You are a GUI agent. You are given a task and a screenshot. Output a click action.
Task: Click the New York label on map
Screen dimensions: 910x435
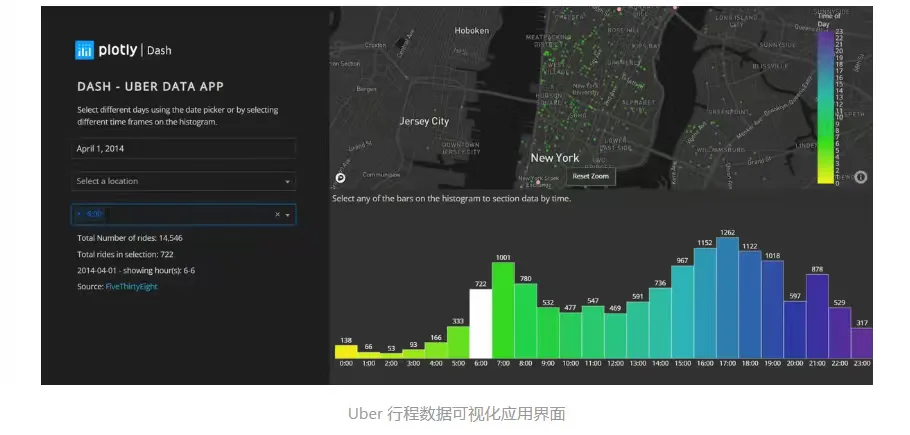pyautogui.click(x=555, y=158)
